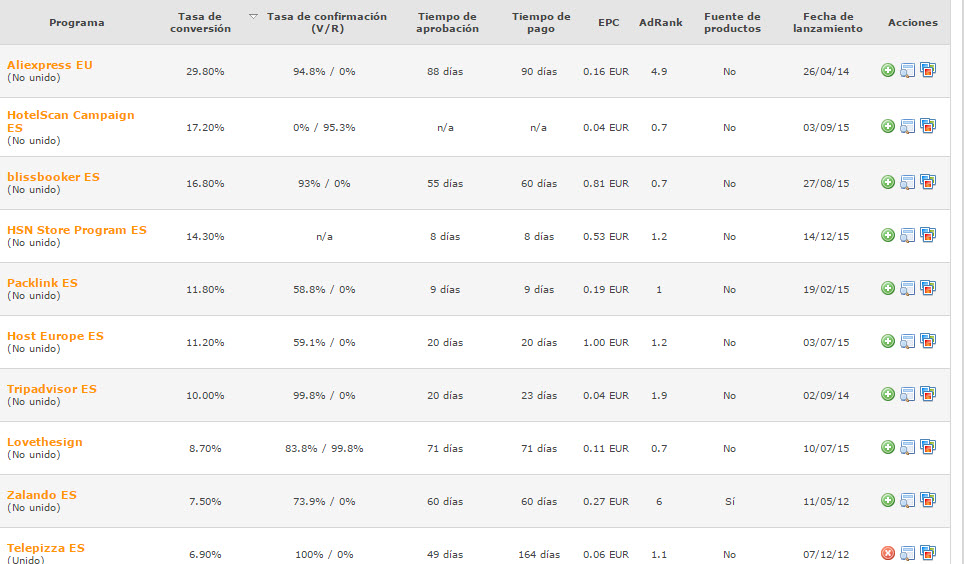Sort by the AdRank column header
Viewport: 964px width, 564px height.
(x=660, y=23)
